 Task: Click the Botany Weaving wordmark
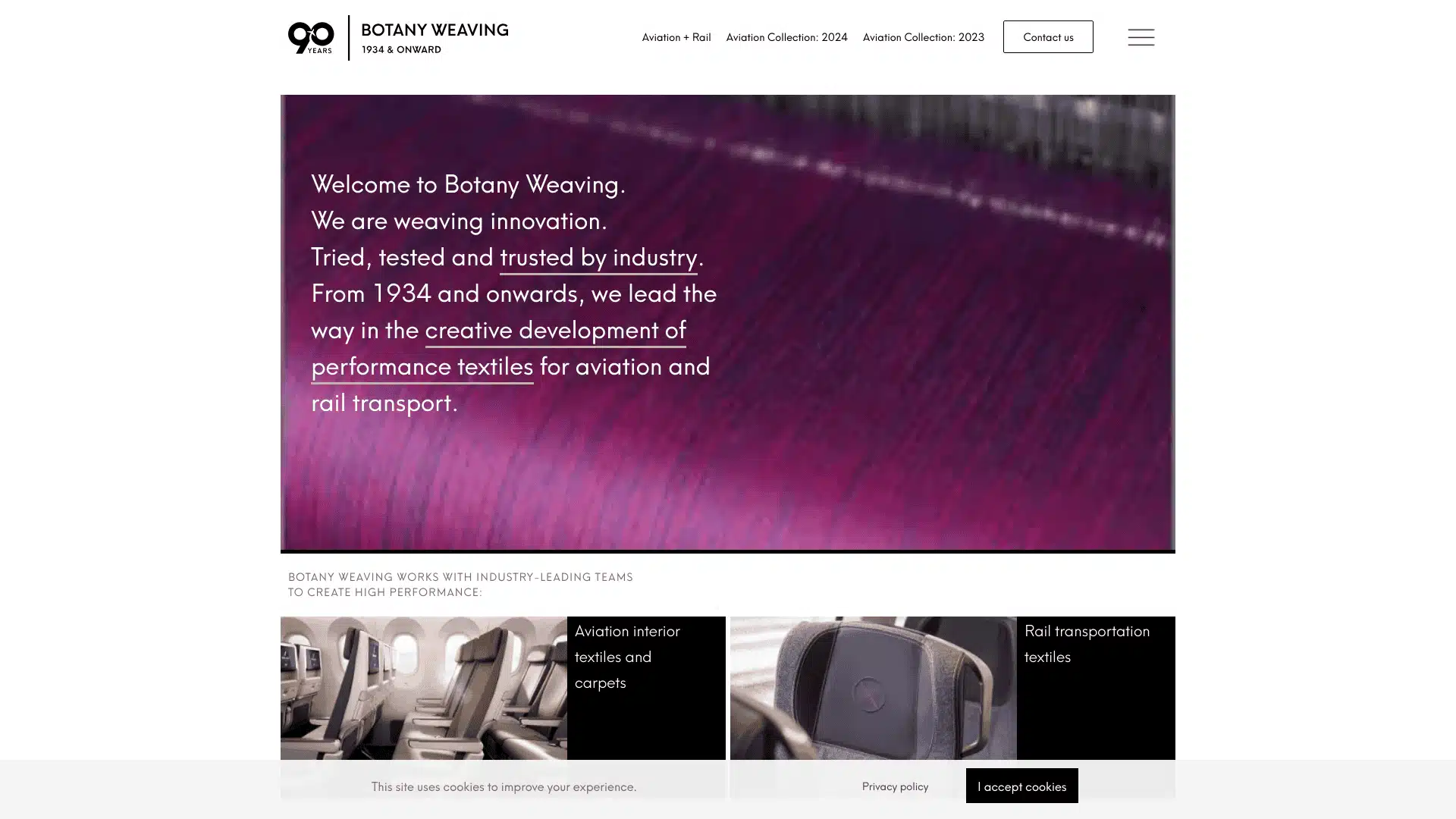pyautogui.click(x=435, y=30)
